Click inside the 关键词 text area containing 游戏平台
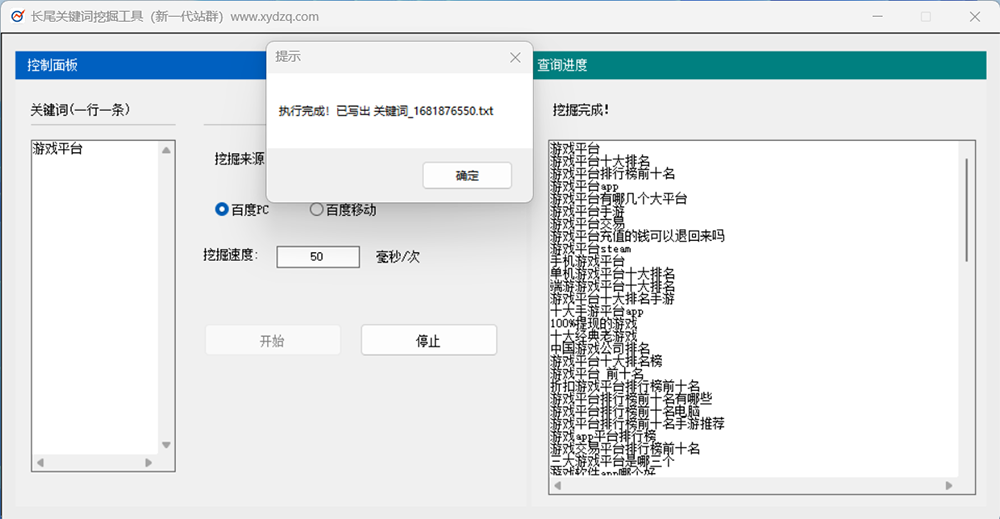The image size is (1000, 519). coord(95,298)
